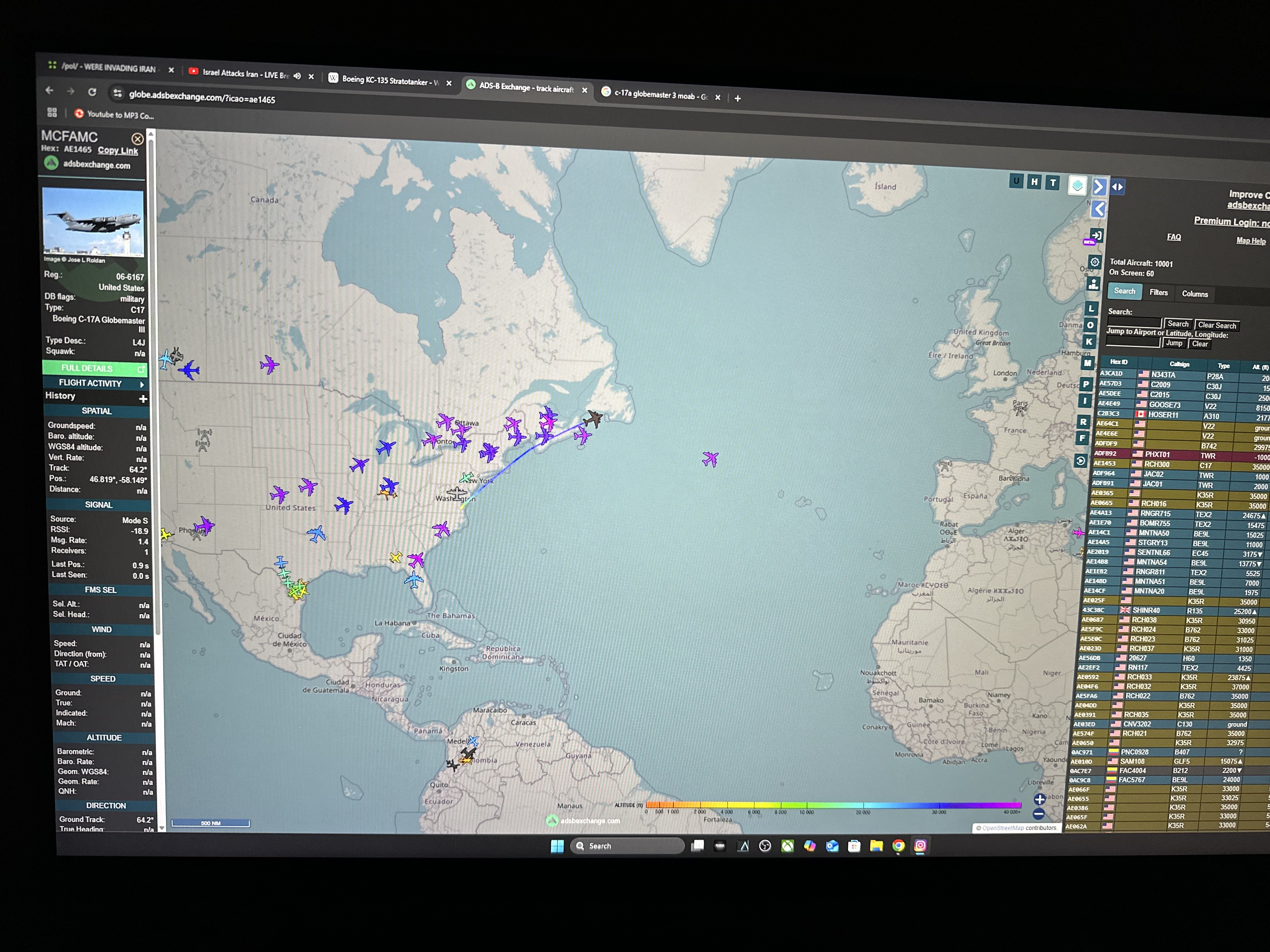Click the selected dark C-17 near Newfoundland
The image size is (1270, 952).
(x=592, y=418)
